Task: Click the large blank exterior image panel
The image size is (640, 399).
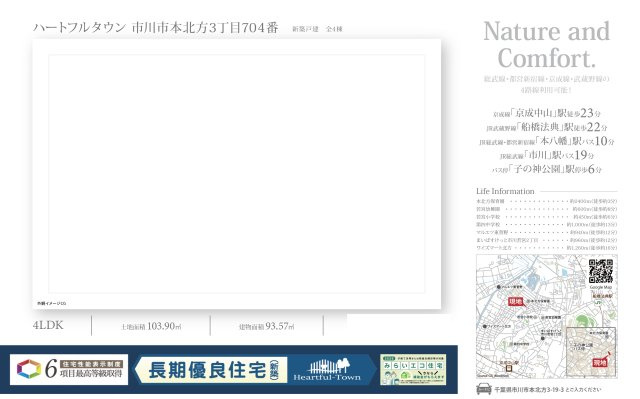Action: 237,174
